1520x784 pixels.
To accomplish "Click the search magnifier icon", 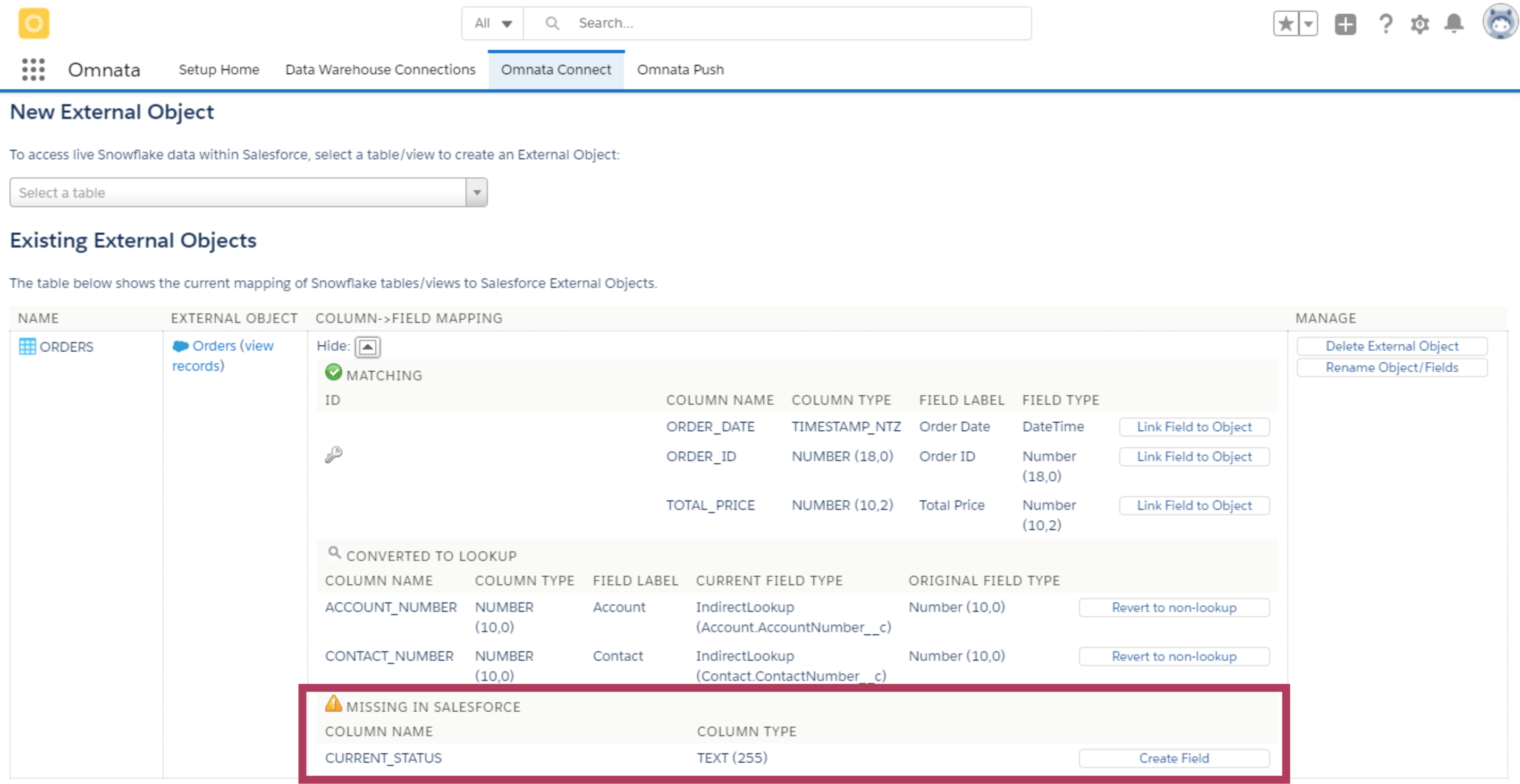I will (x=552, y=23).
